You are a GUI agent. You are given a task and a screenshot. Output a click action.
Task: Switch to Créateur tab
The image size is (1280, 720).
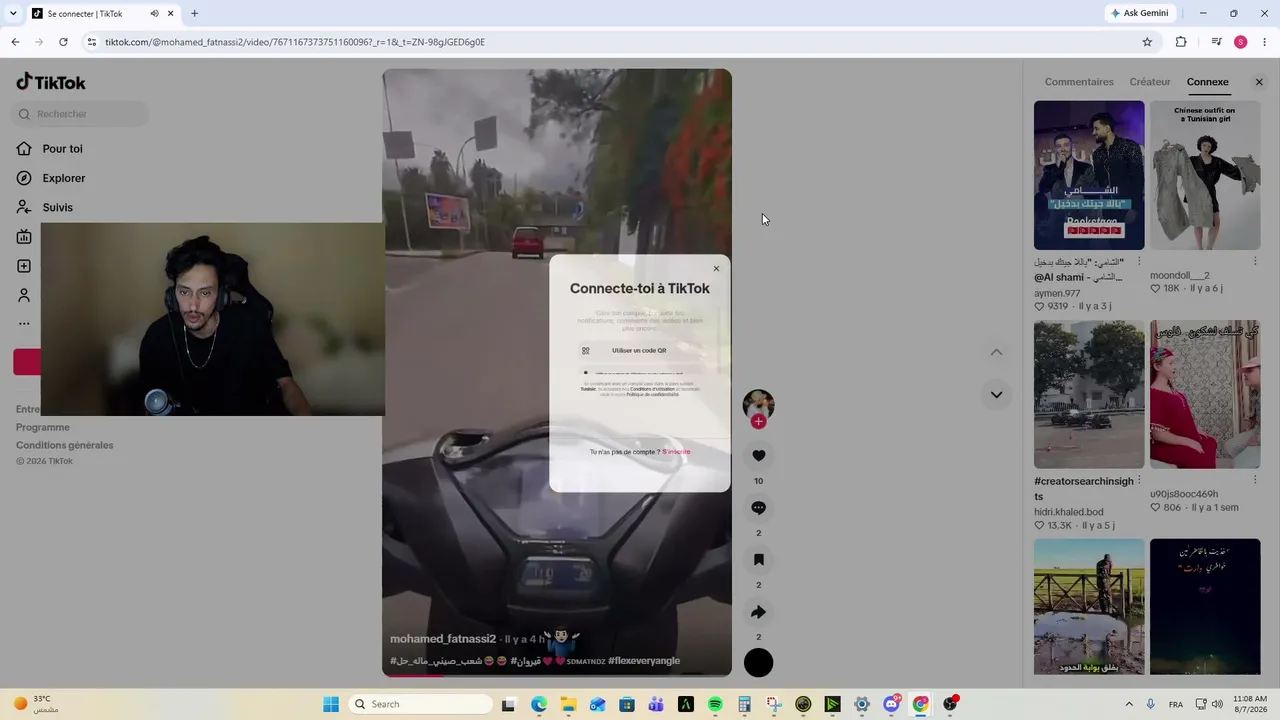(x=1150, y=82)
